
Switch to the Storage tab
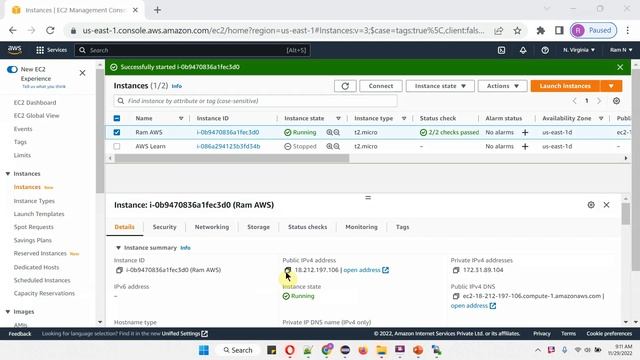point(258,227)
